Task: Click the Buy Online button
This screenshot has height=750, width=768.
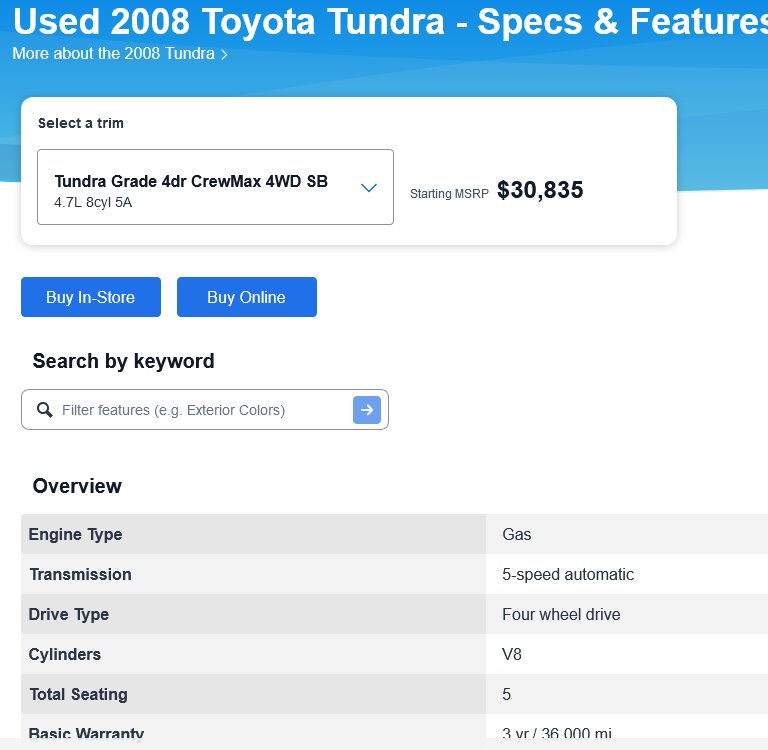Action: pyautogui.click(x=246, y=297)
